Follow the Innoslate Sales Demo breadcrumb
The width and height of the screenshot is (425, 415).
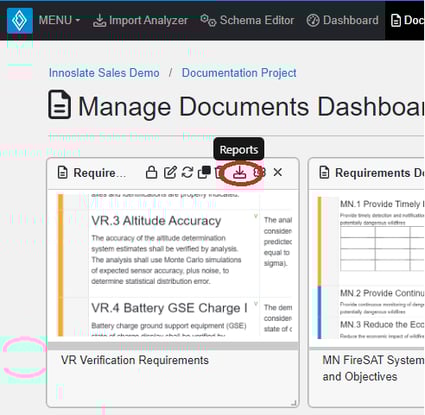(104, 73)
